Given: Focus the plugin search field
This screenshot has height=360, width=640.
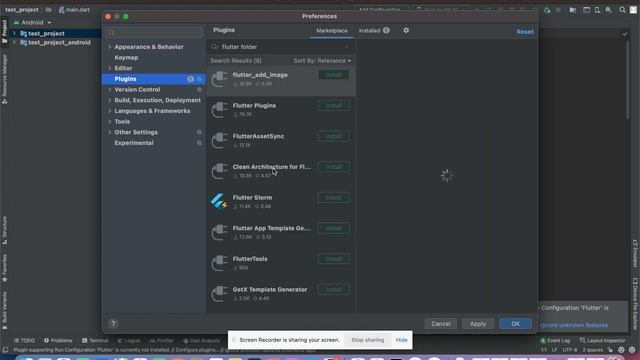Looking at the screenshot, I should [282, 47].
